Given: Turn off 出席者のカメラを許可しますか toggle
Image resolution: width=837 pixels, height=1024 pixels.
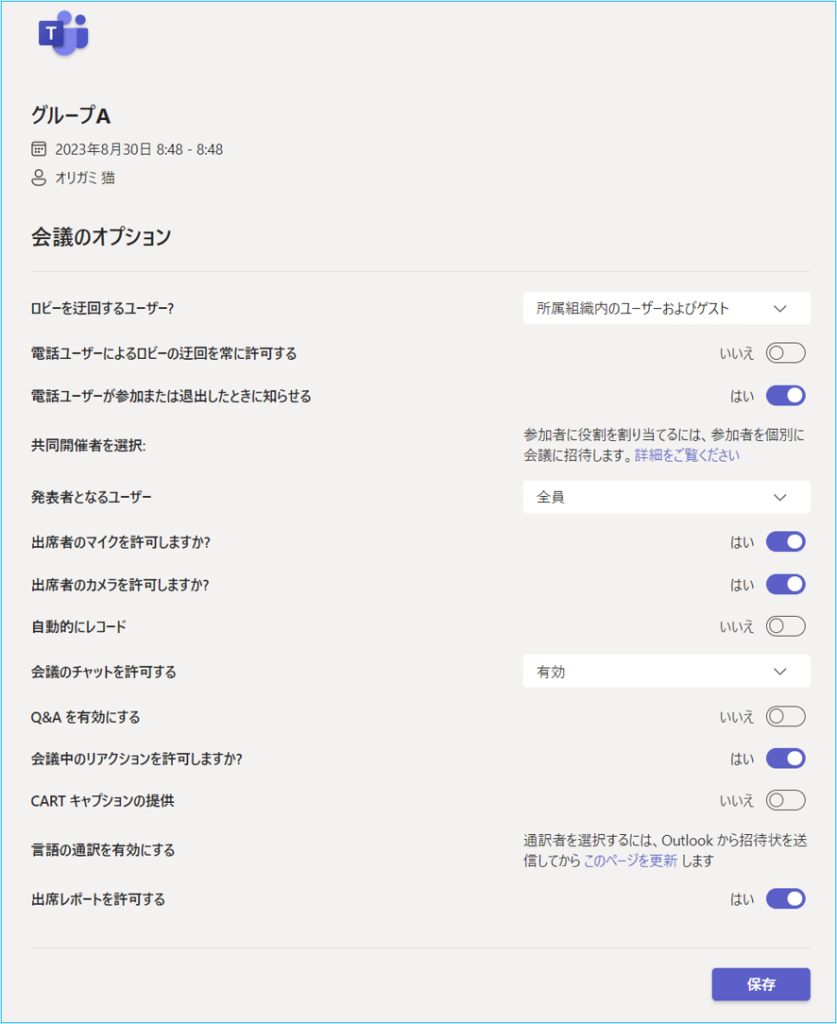Looking at the screenshot, I should (x=785, y=584).
